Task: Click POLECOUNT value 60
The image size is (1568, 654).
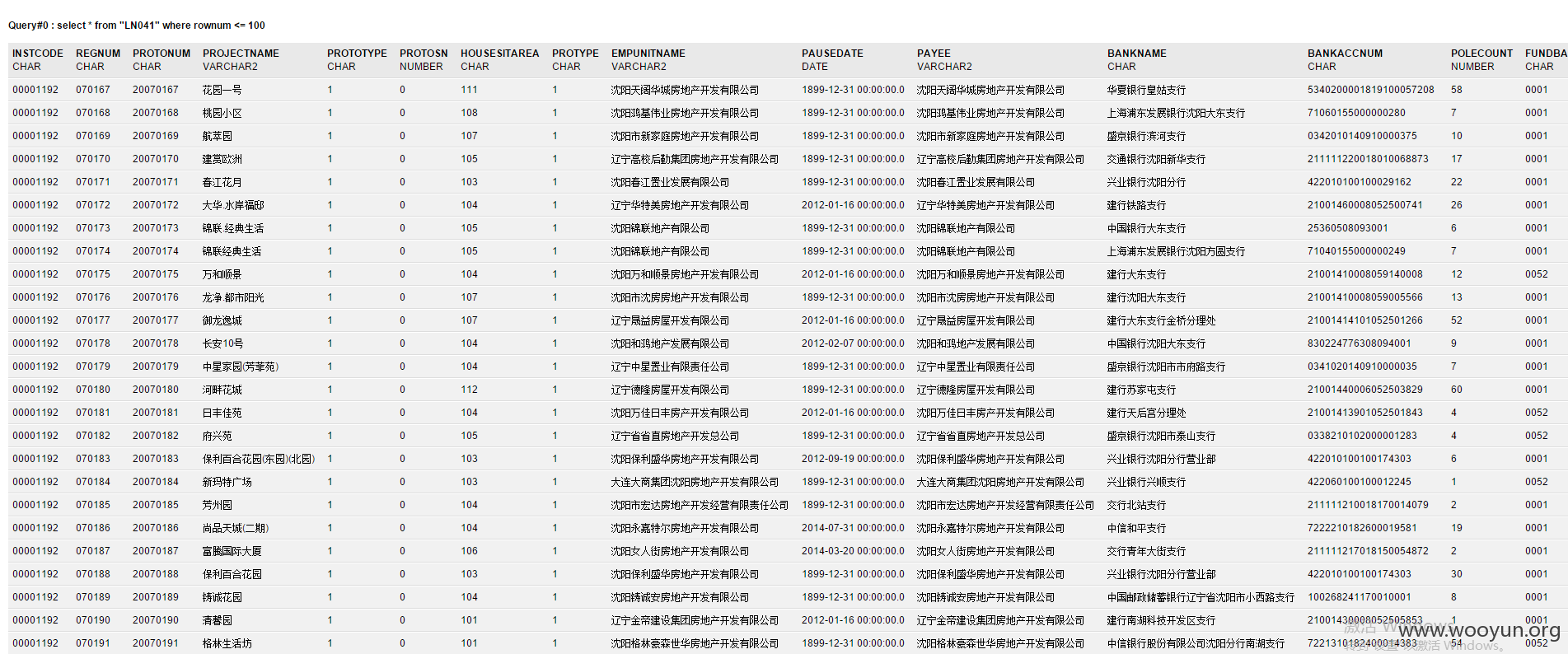Action: click(1457, 390)
